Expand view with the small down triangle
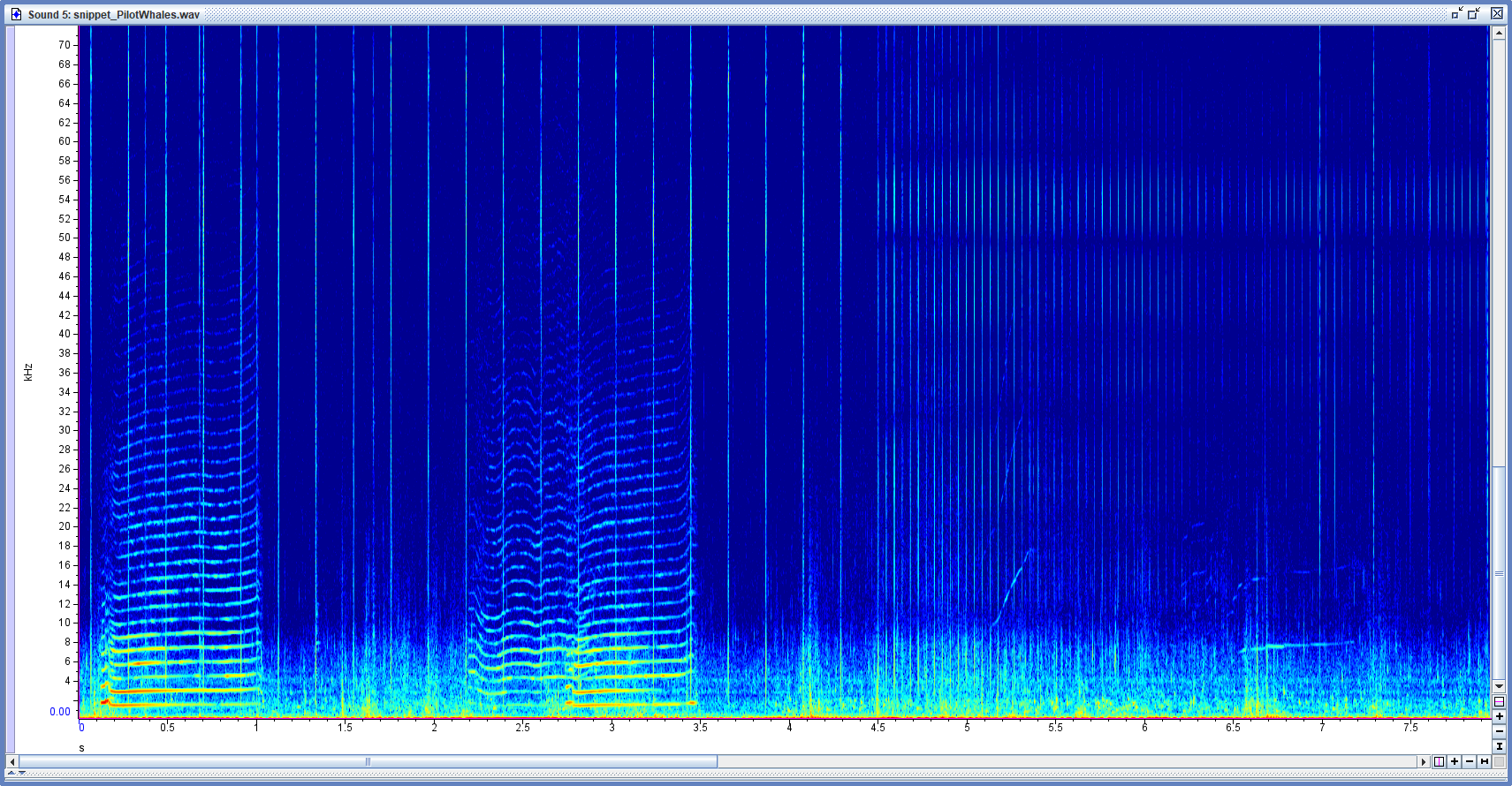This screenshot has width=1512, height=786. tap(22, 773)
